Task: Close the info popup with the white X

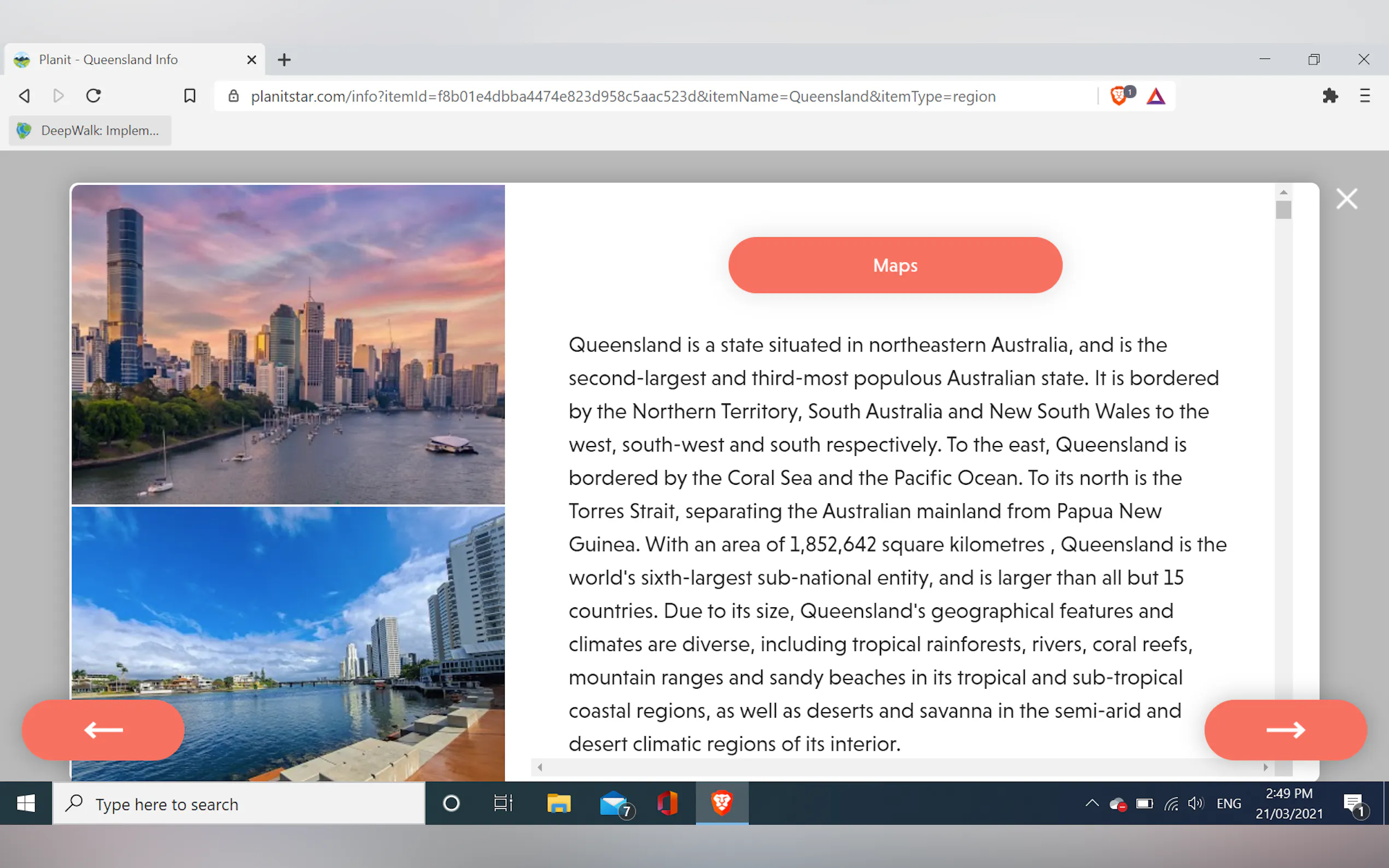Action: (1346, 199)
